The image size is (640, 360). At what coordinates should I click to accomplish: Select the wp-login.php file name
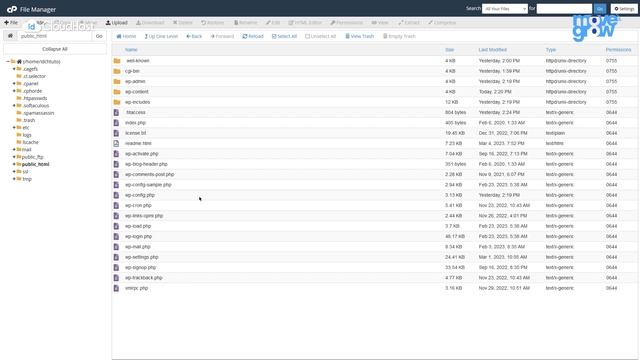click(138, 237)
